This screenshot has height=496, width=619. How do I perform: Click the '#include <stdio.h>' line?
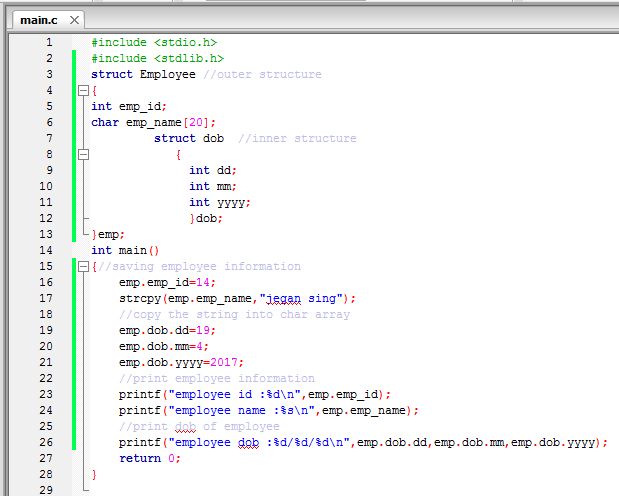[154, 42]
